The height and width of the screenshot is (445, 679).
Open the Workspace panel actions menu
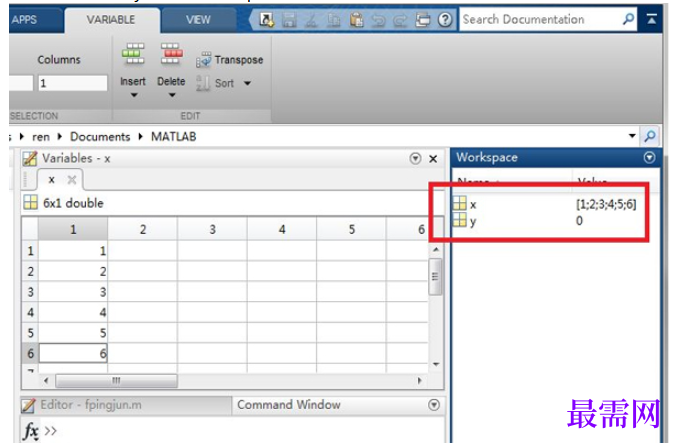tap(649, 158)
